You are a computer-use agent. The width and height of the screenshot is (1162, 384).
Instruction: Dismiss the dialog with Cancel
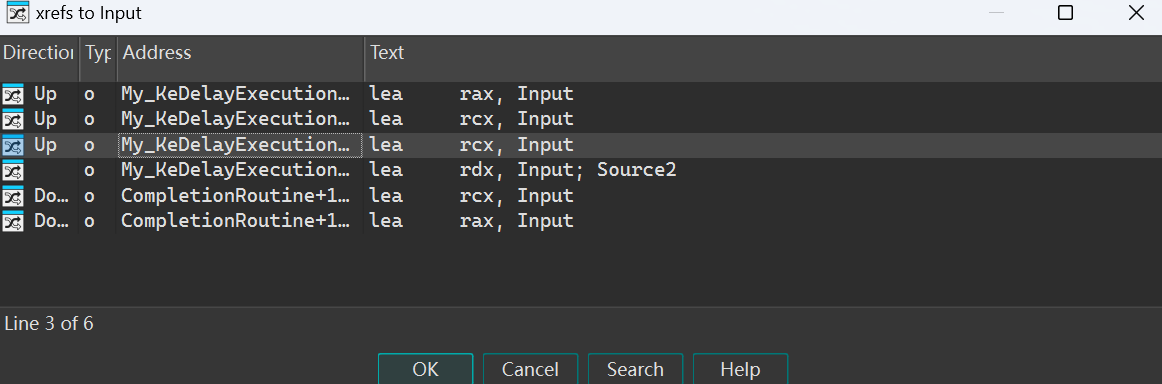tap(530, 369)
